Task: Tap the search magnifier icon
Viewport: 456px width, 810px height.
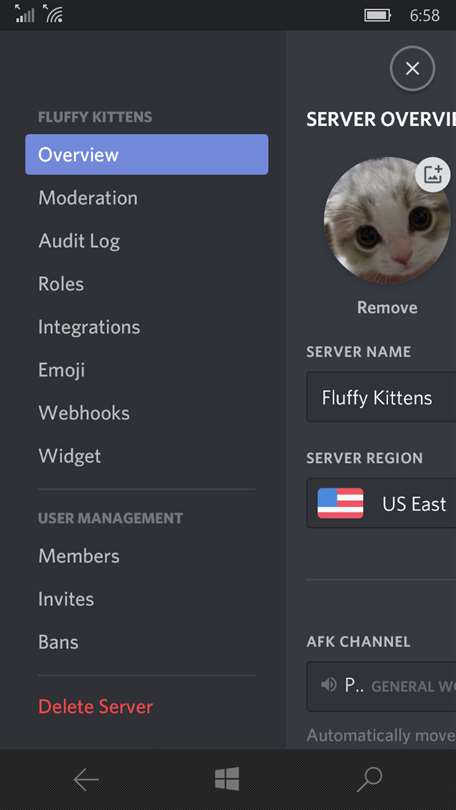Action: pyautogui.click(x=369, y=780)
